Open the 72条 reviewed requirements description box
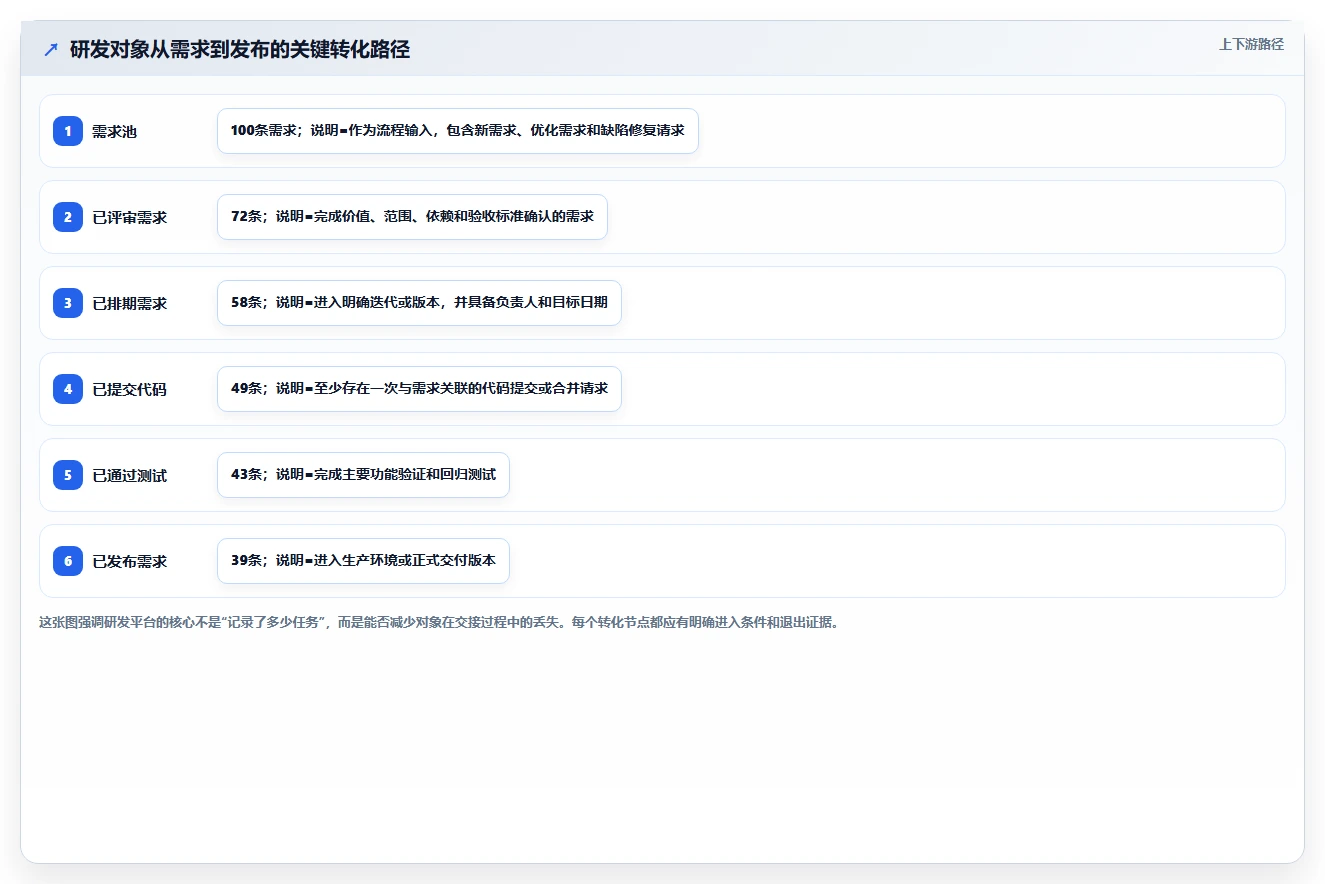The width and height of the screenshot is (1325, 884). (x=412, y=217)
